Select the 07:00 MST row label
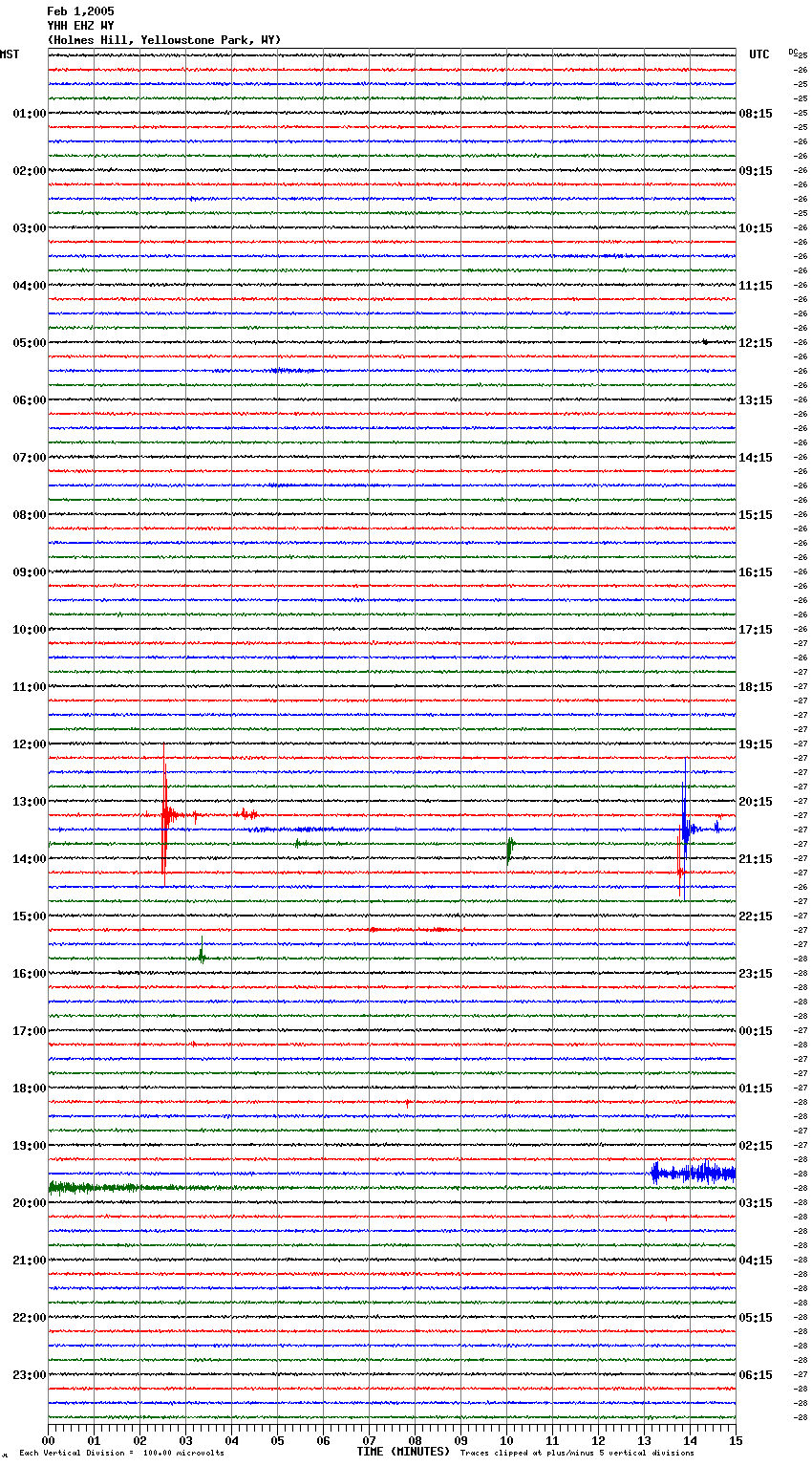This screenshot has height=1466, width=812. (x=29, y=458)
